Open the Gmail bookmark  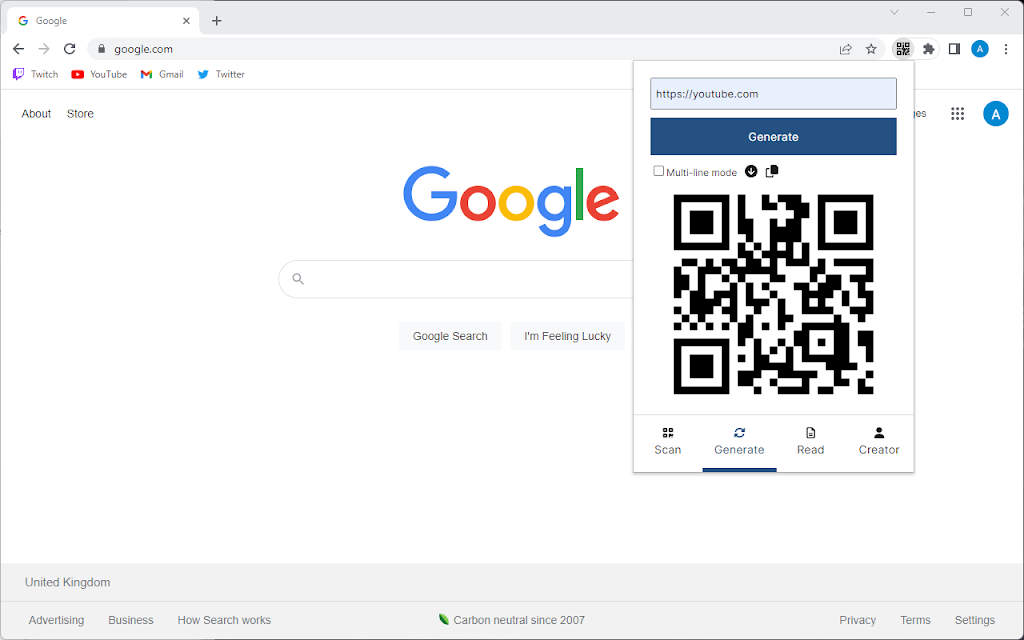pyautogui.click(x=162, y=74)
